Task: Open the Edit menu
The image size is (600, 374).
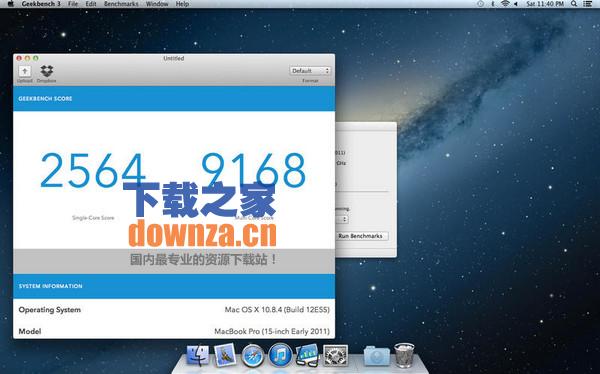Action: point(91,4)
